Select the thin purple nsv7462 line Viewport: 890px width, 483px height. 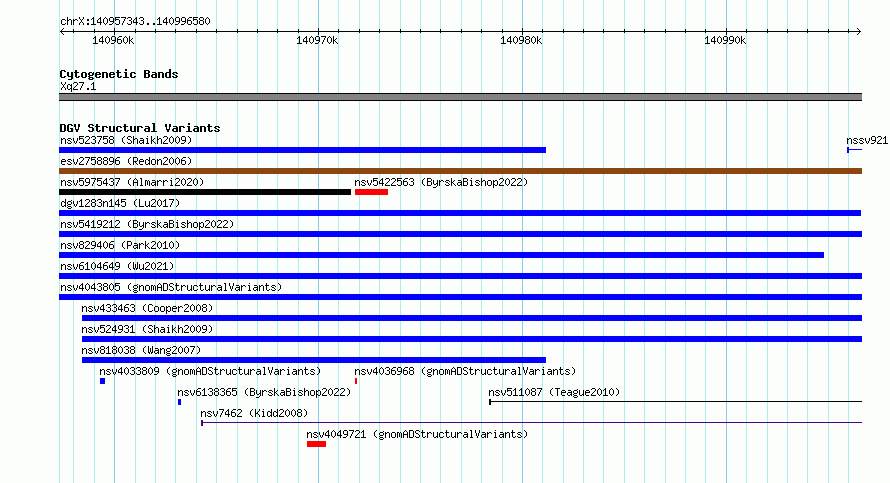coord(531,423)
